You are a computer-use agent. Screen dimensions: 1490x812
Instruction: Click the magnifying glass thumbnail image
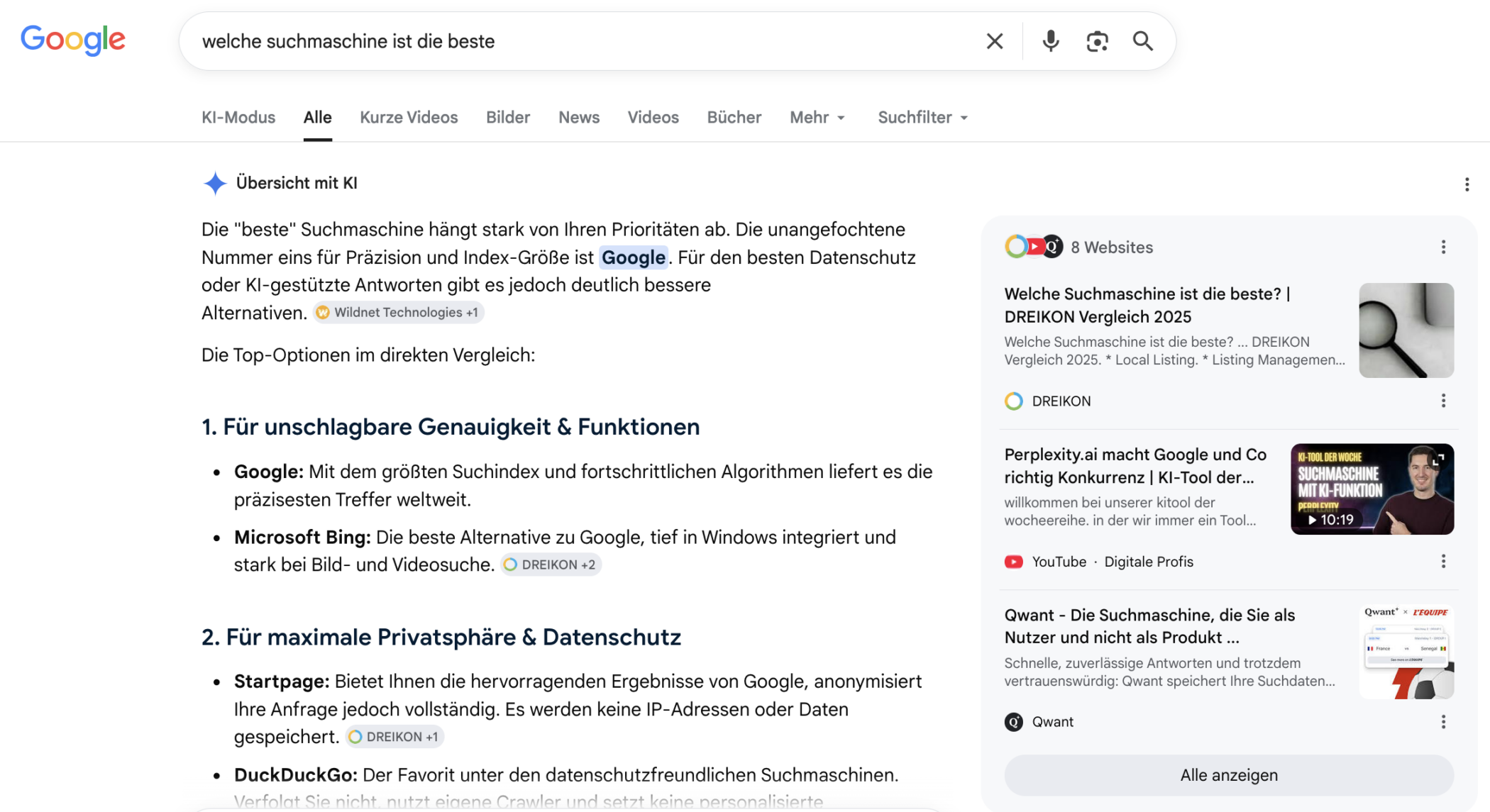click(1406, 330)
